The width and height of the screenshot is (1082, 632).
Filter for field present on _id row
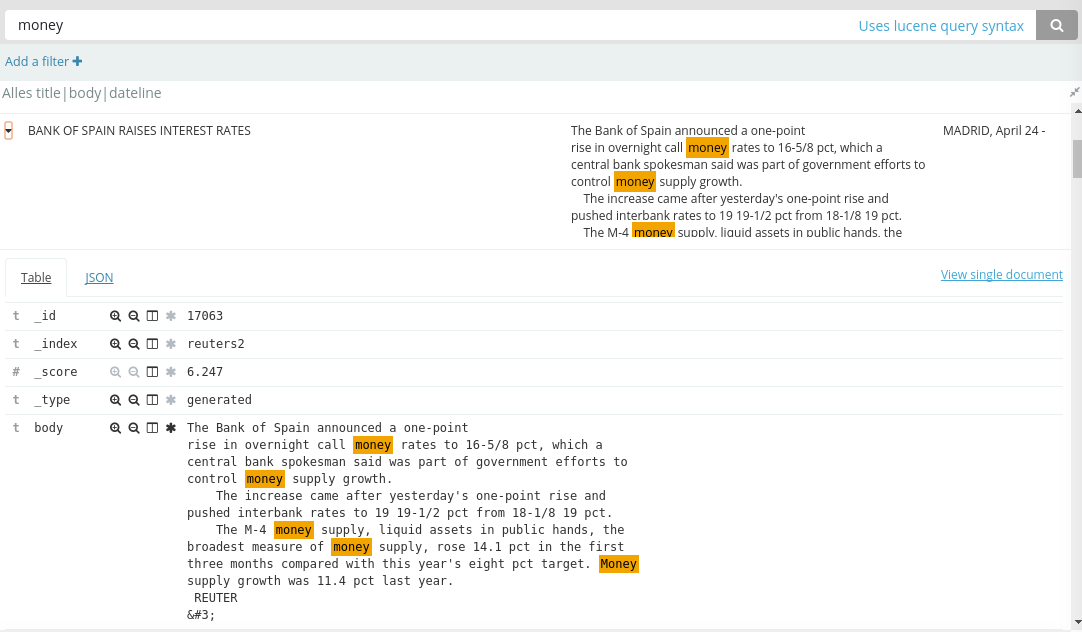171,316
